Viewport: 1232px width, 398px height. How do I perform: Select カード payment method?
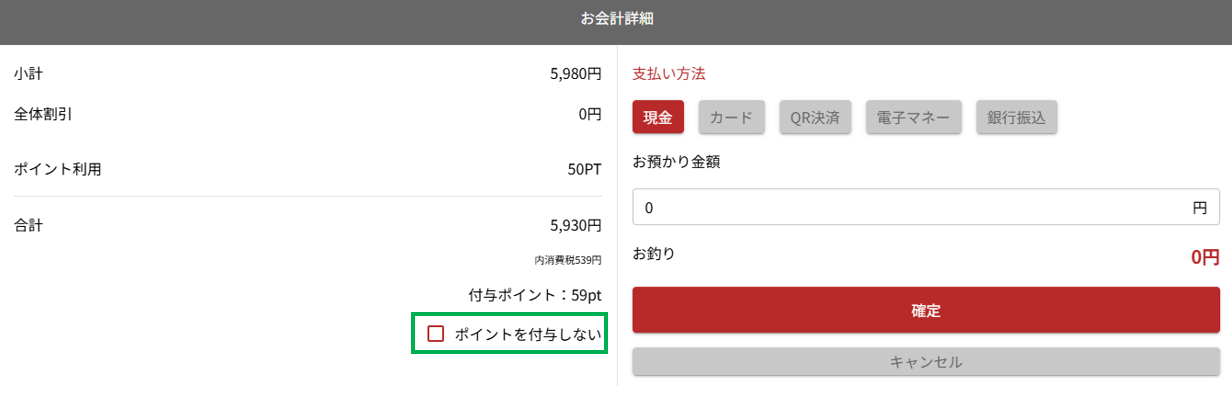point(731,117)
